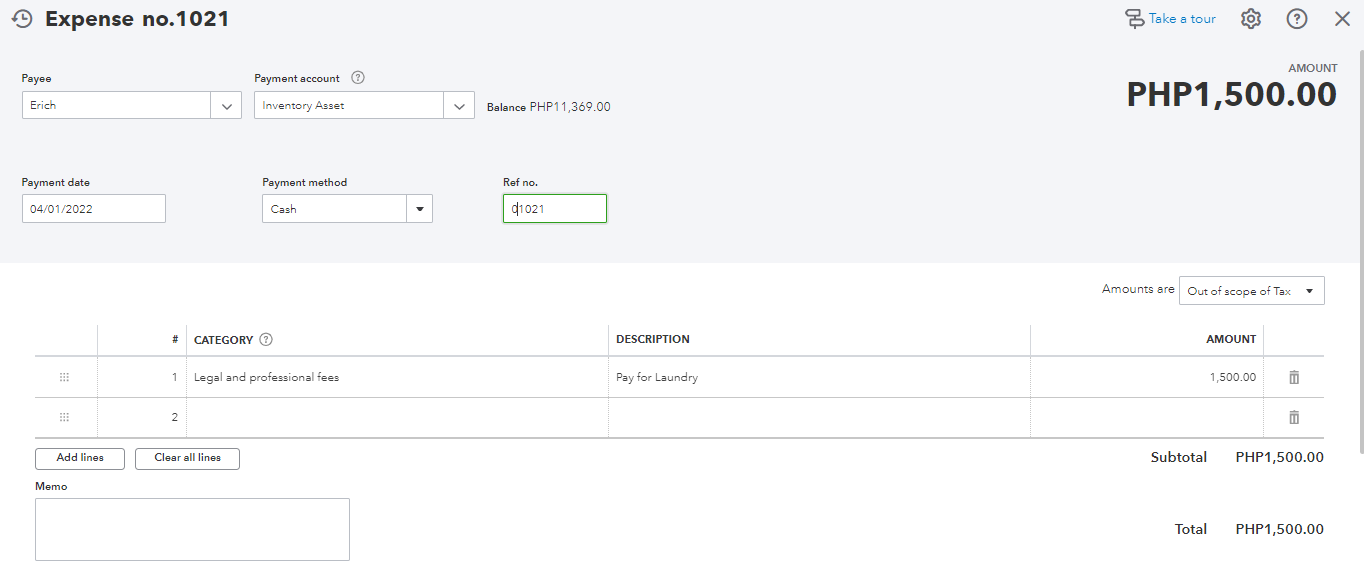Grab the drag handle on line 2
1364x573 pixels.
[65, 417]
